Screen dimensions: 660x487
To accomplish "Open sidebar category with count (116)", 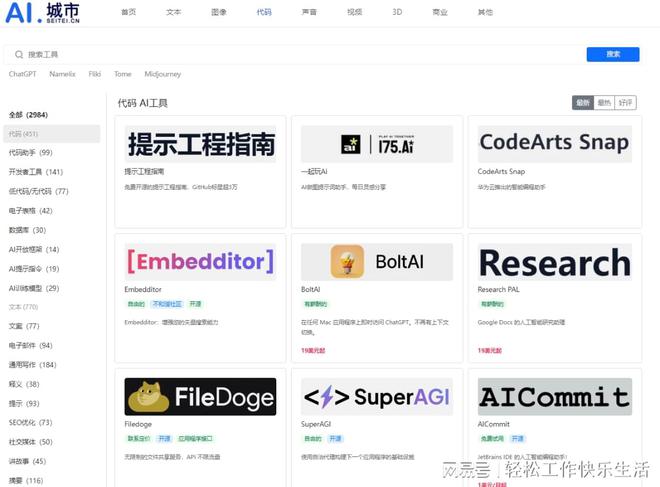I will point(26,480).
